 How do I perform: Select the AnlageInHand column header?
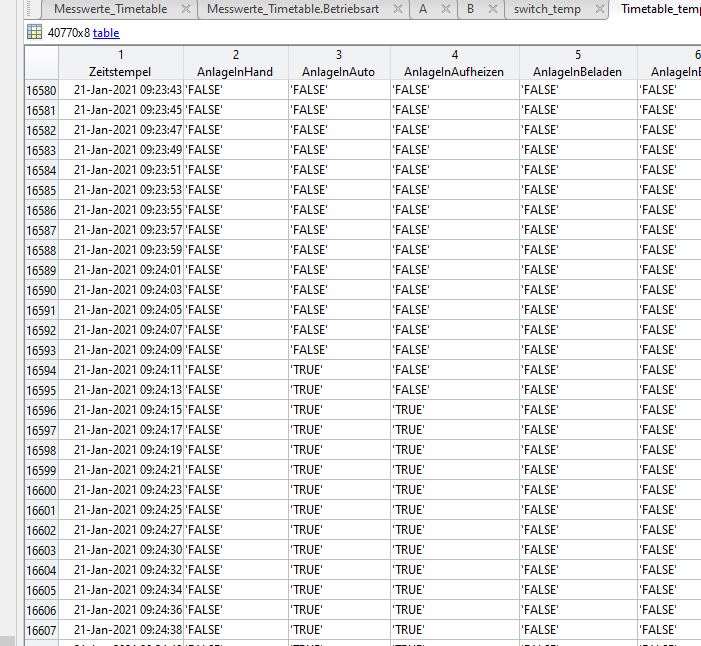(235, 72)
